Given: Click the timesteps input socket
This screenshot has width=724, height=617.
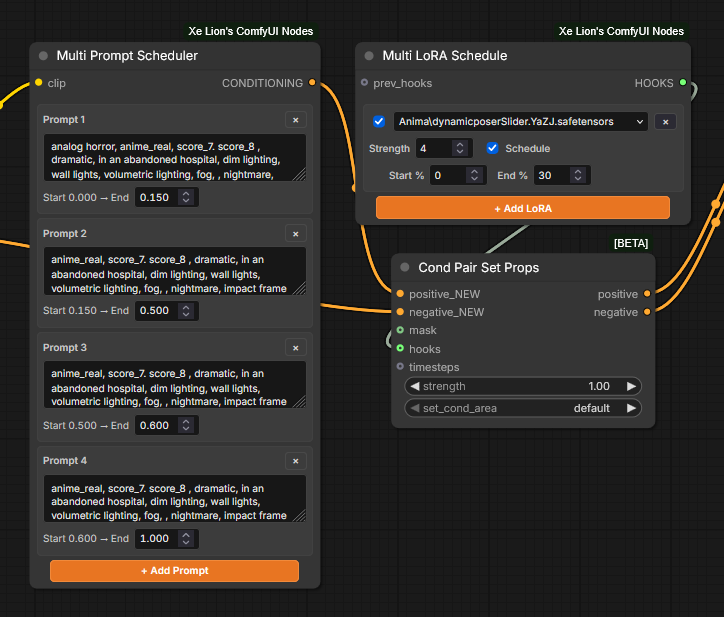Looking at the screenshot, I should (x=400, y=366).
